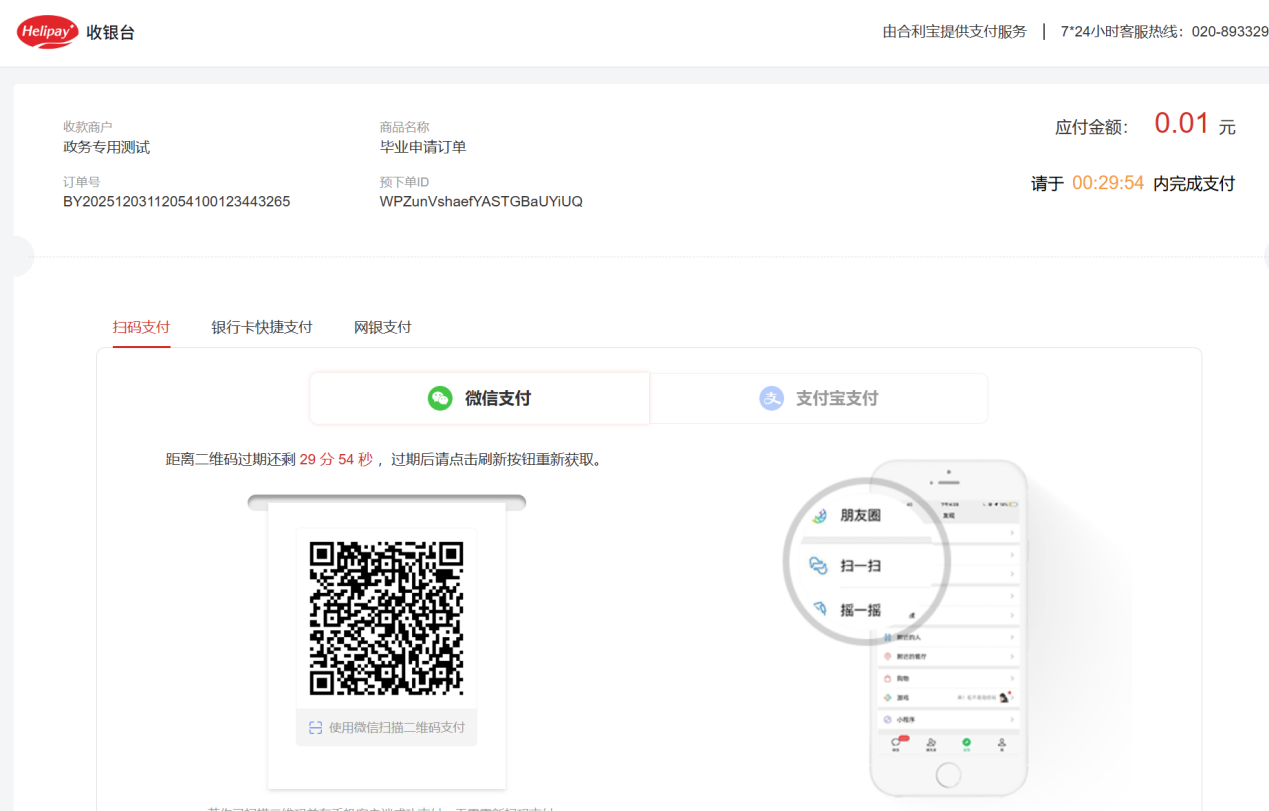Click the Contacts icon in phone bottom bar

click(x=931, y=743)
